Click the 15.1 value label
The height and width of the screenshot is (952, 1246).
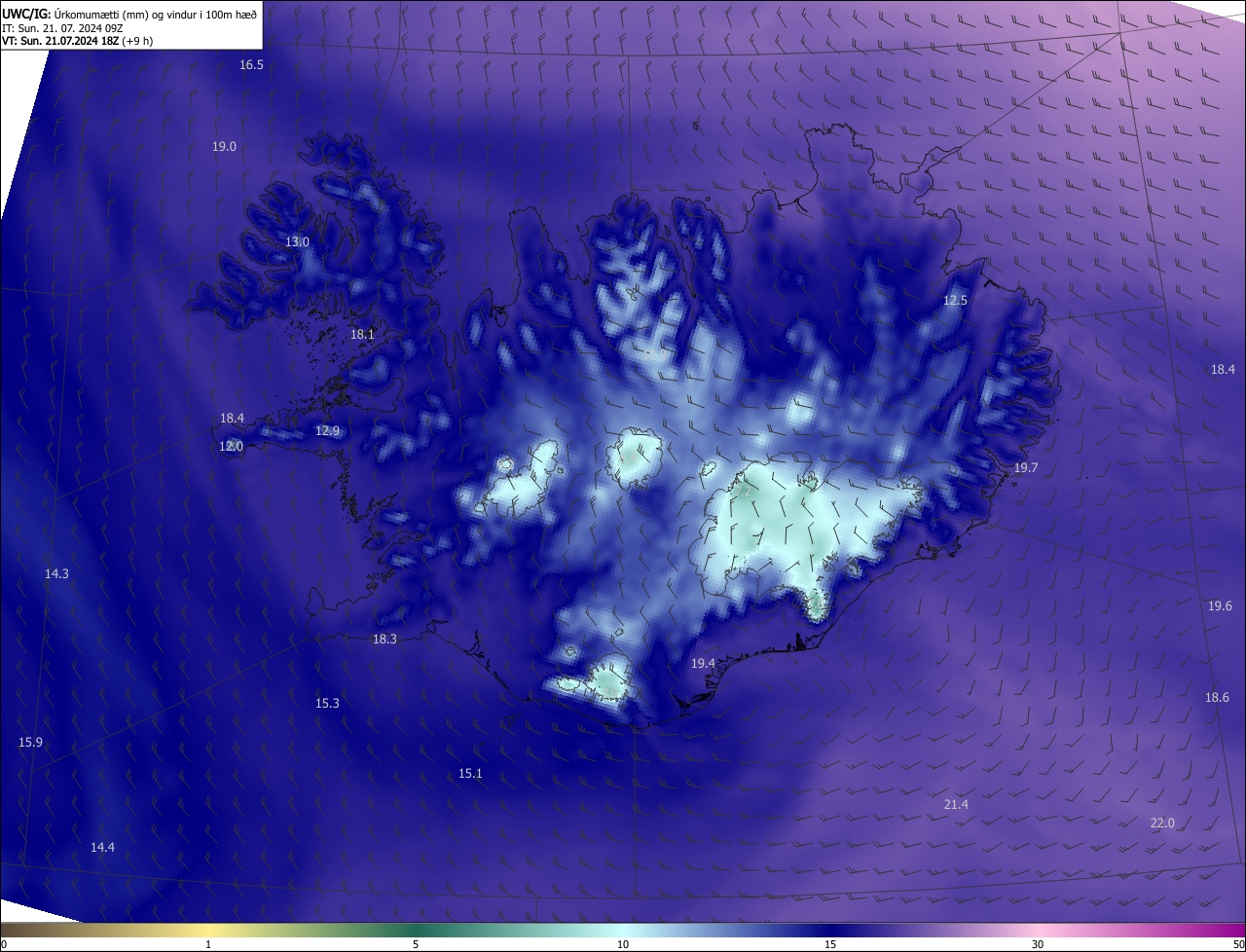click(470, 774)
